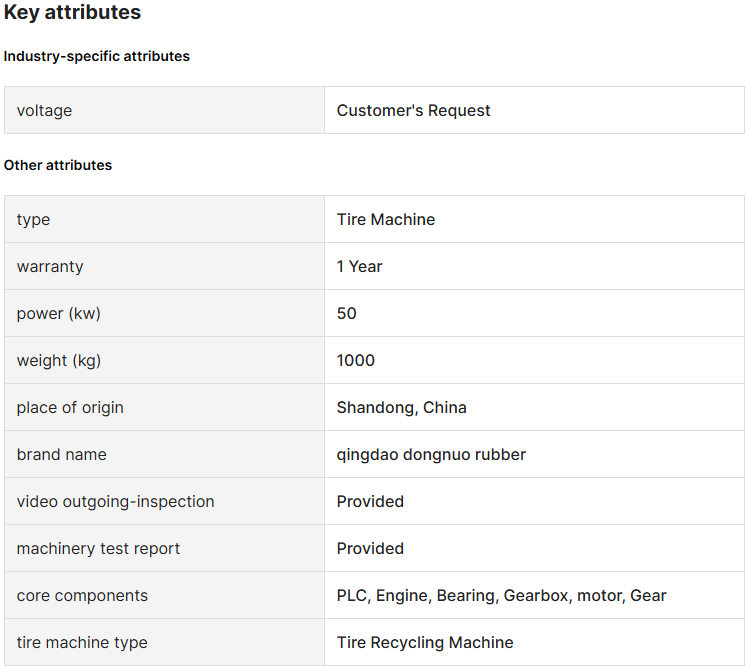Select the core components value list
The image size is (746, 666).
click(x=501, y=596)
